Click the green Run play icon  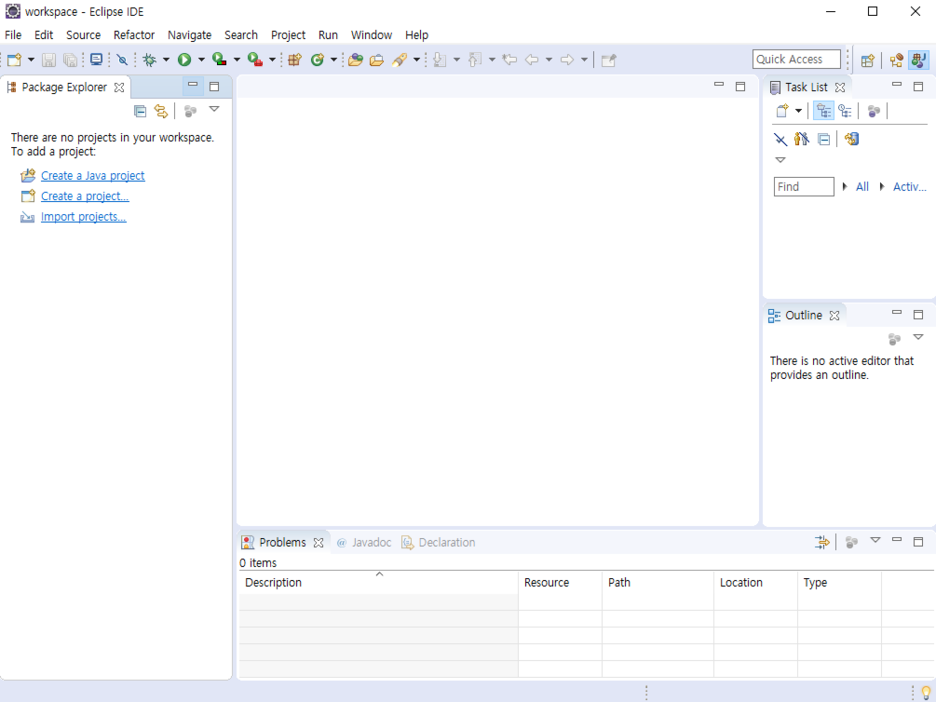[184, 60]
